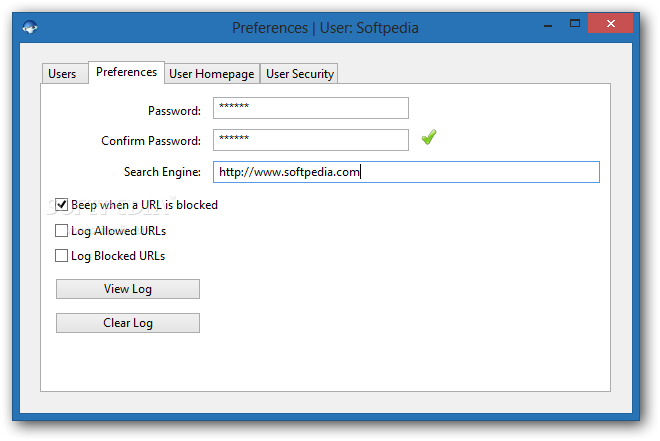This screenshot has width=660, height=441.
Task: Click the green password match checkmark
Action: (429, 137)
